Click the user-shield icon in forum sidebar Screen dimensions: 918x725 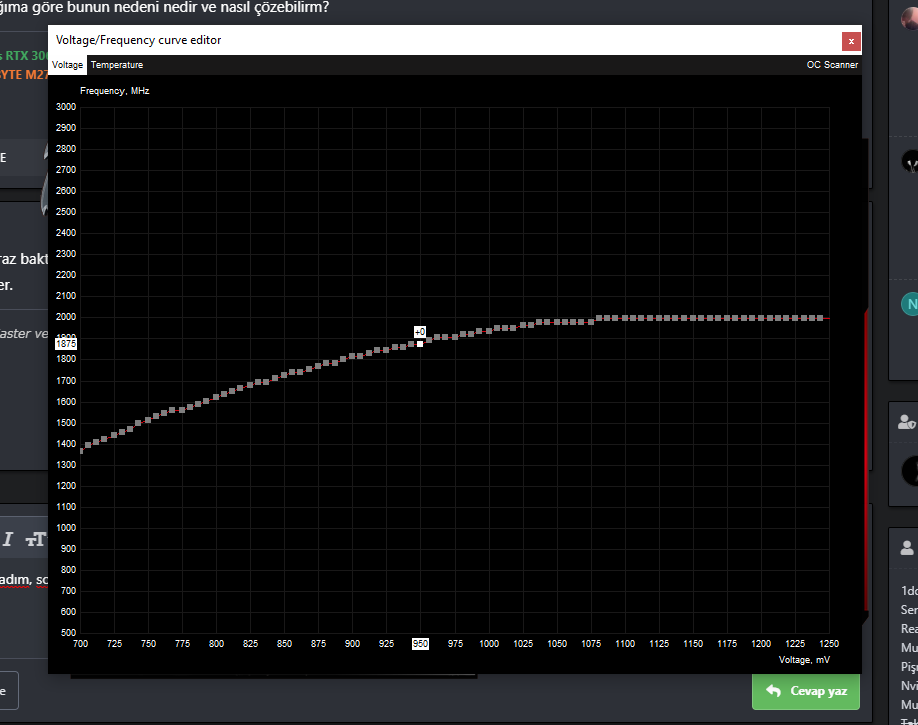[x=907, y=422]
